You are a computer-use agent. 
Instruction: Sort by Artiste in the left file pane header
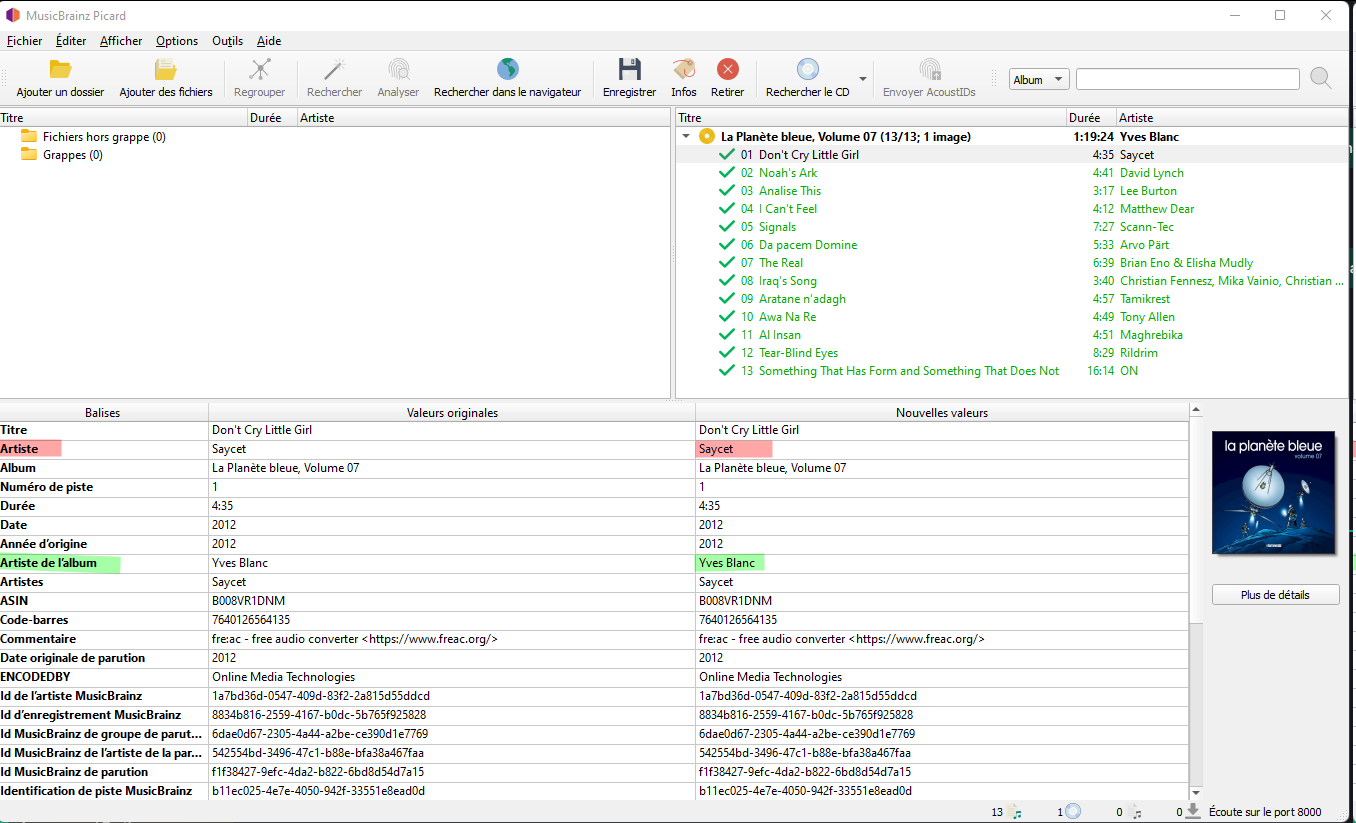coord(484,118)
